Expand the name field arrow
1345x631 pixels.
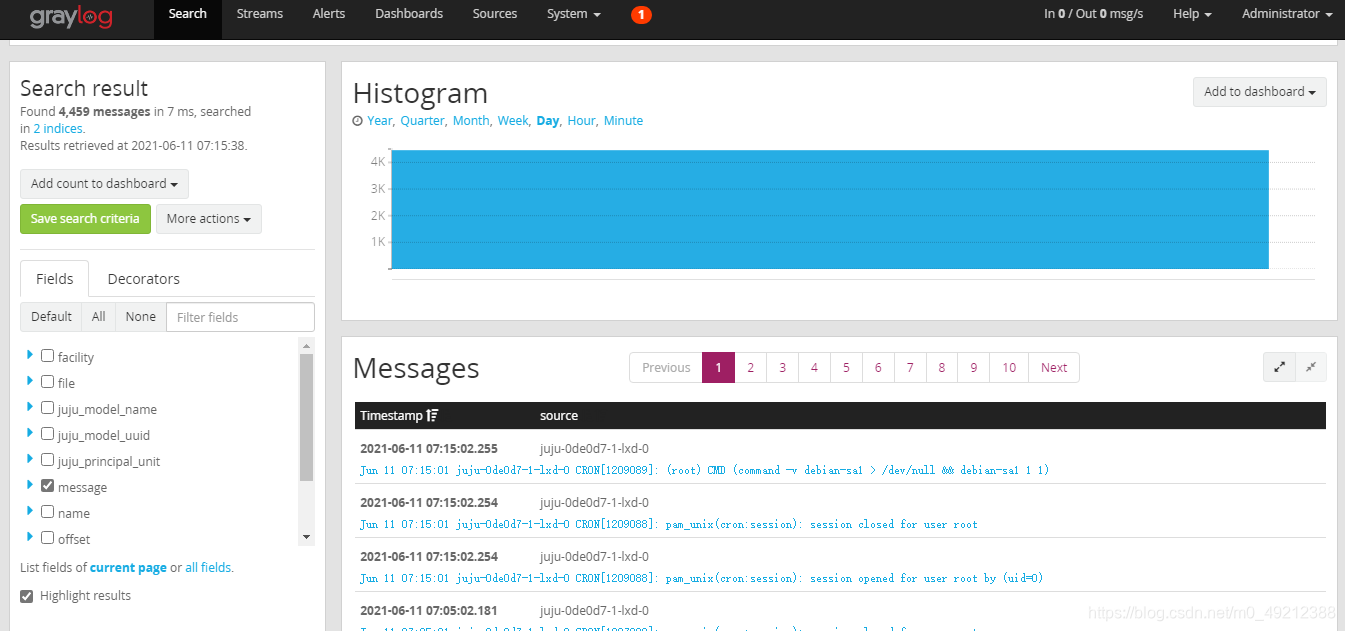click(30, 511)
